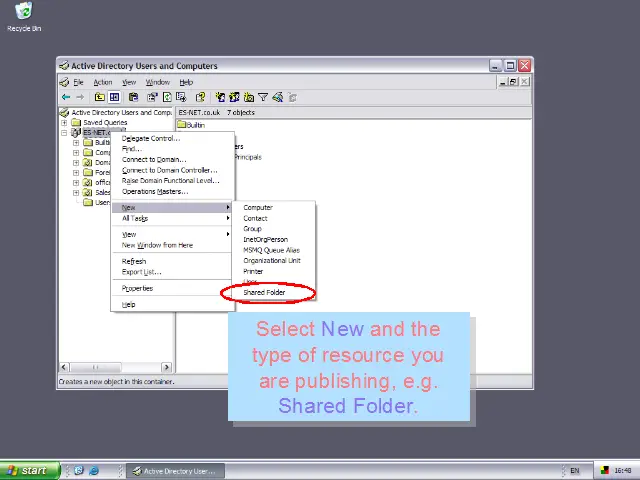Select Computer in the New submenu

click(273, 207)
